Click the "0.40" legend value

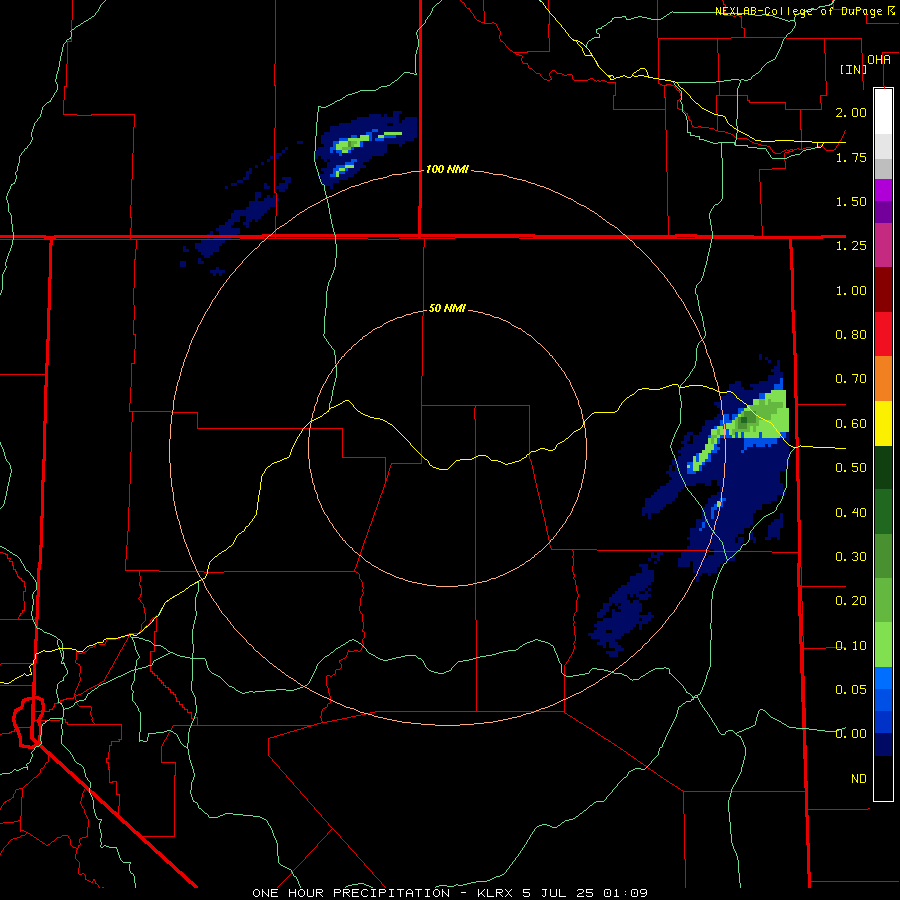pos(851,512)
